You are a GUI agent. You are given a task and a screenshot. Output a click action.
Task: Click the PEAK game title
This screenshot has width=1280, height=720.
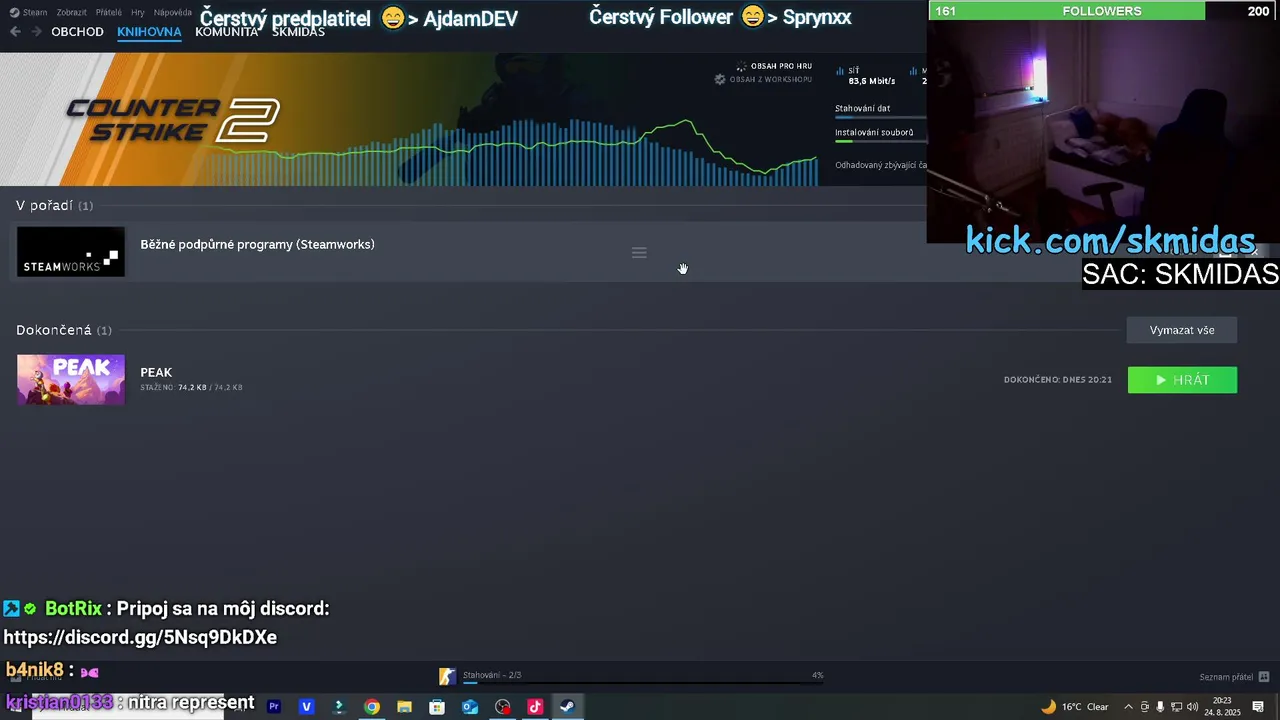click(x=156, y=372)
